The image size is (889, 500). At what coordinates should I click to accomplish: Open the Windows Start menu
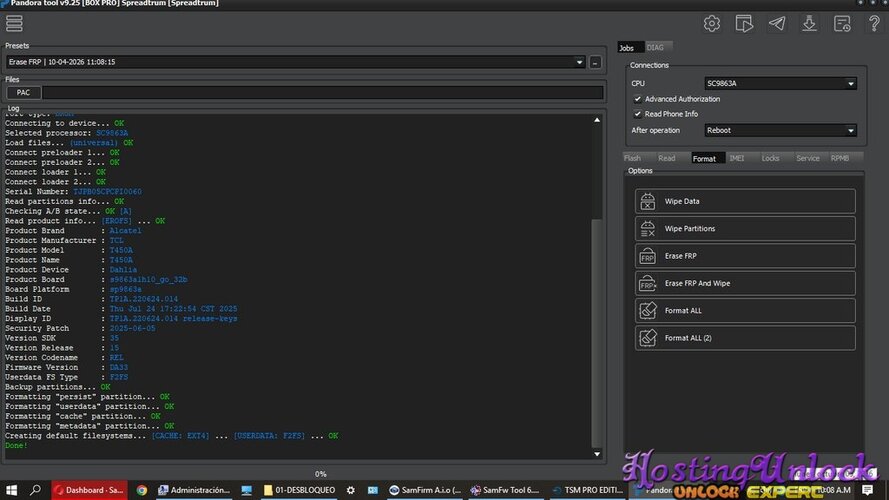pos(11,490)
